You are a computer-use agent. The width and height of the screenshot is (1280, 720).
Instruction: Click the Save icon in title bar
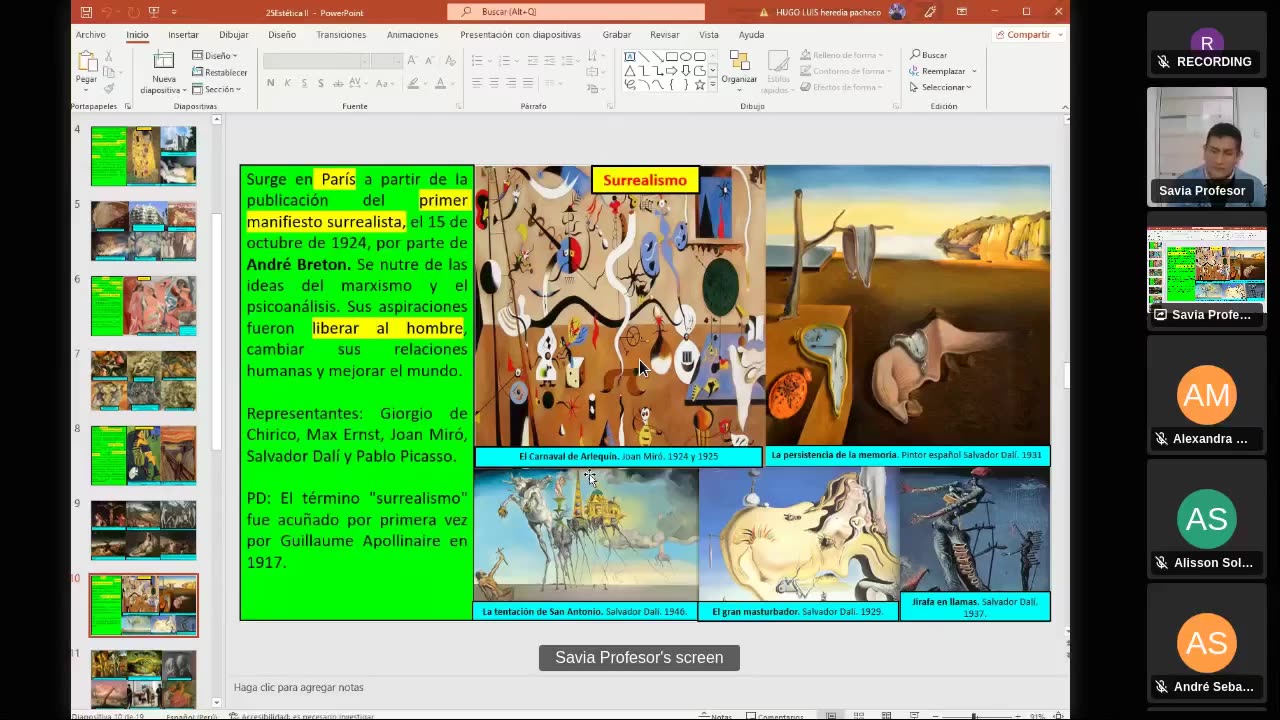(x=86, y=12)
